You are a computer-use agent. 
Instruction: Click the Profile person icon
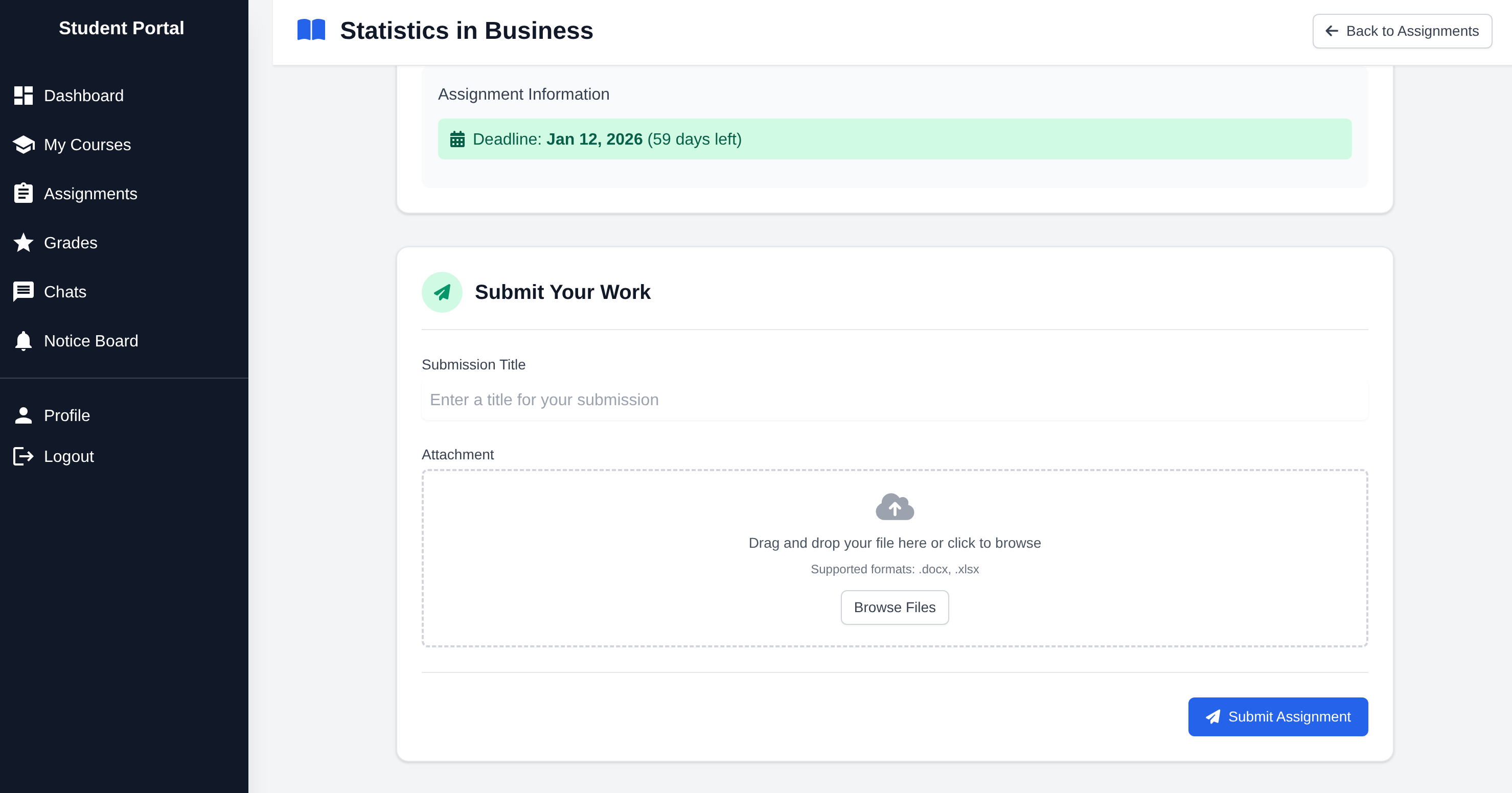point(24,415)
